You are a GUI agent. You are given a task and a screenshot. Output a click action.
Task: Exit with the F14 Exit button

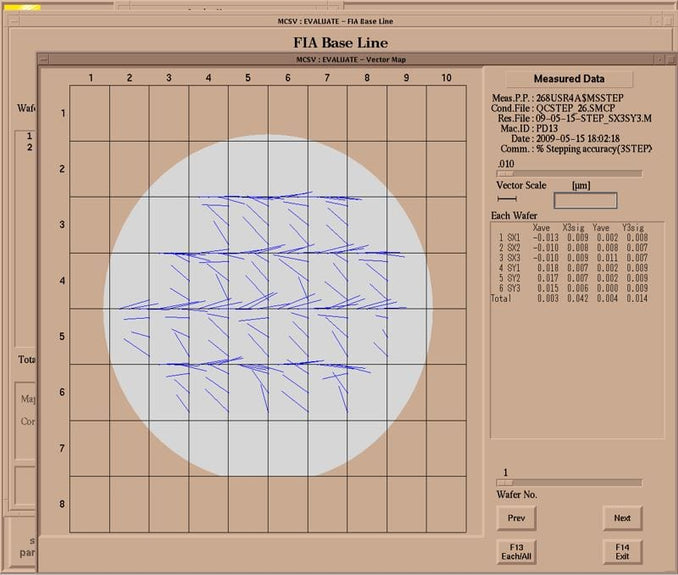tap(622, 552)
